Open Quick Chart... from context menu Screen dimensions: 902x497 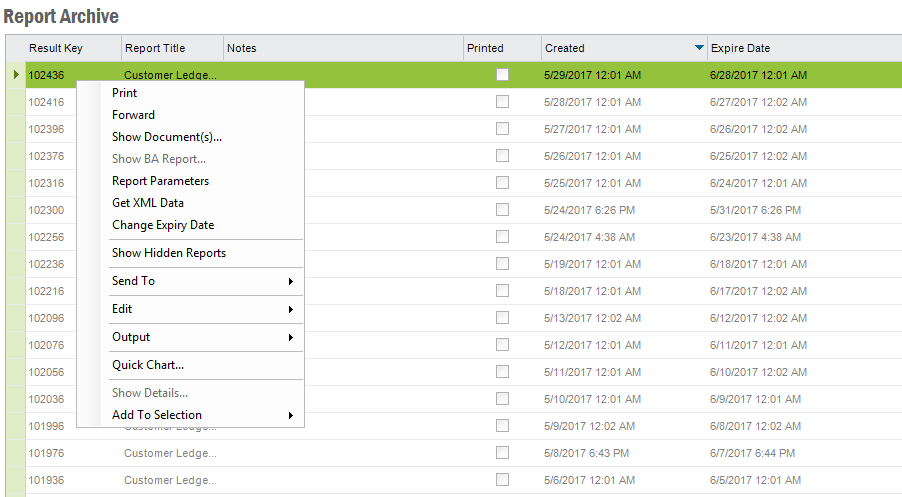(x=148, y=365)
